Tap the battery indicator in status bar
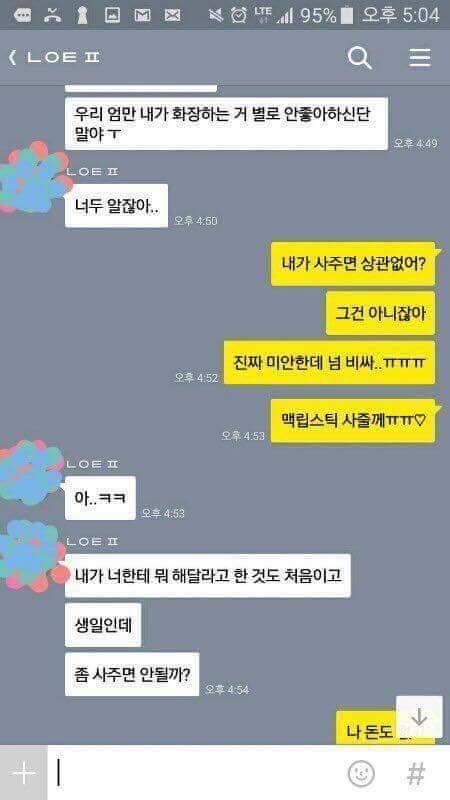 [x=347, y=15]
